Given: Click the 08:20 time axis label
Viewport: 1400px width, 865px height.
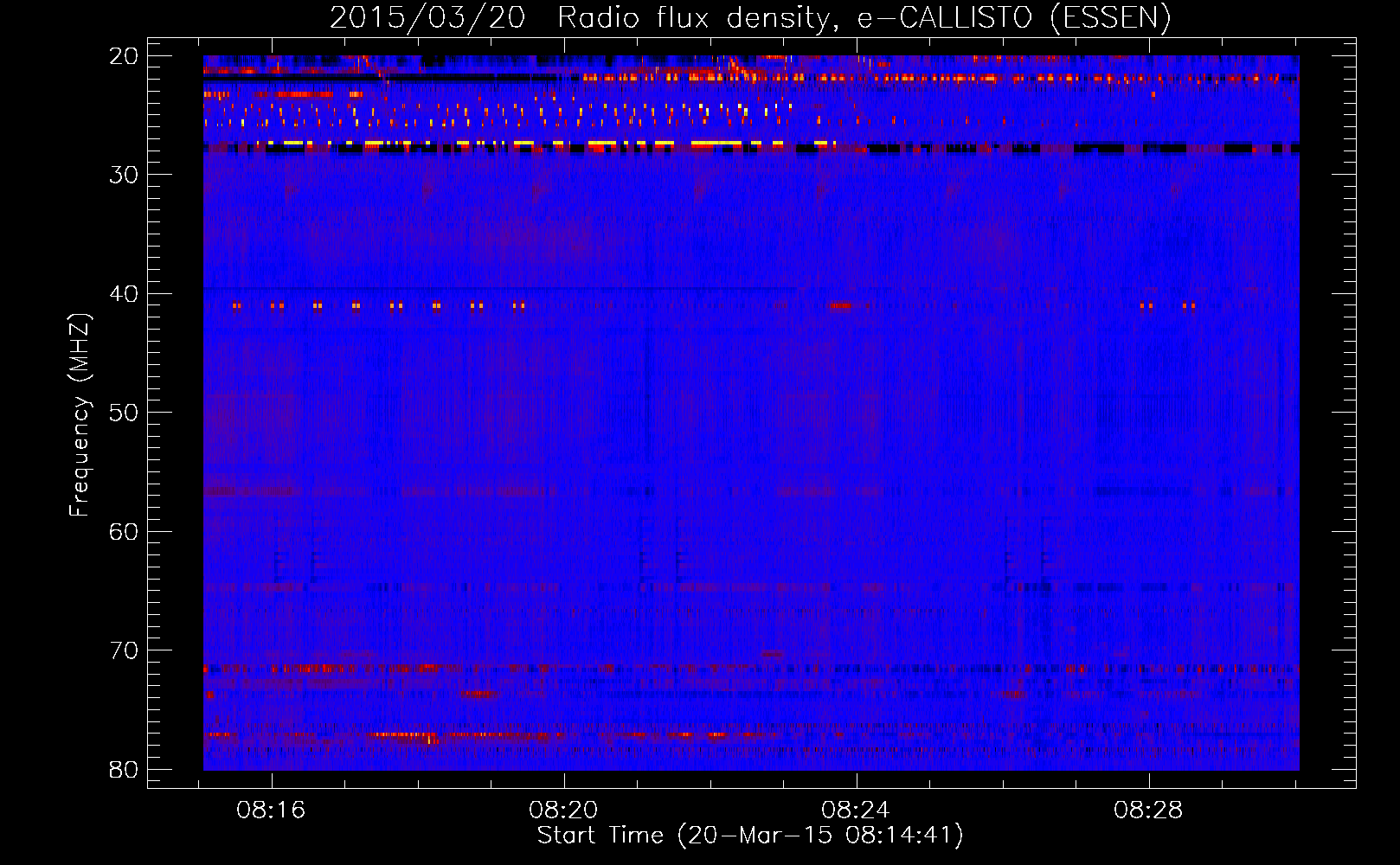Looking at the screenshot, I should [564, 811].
